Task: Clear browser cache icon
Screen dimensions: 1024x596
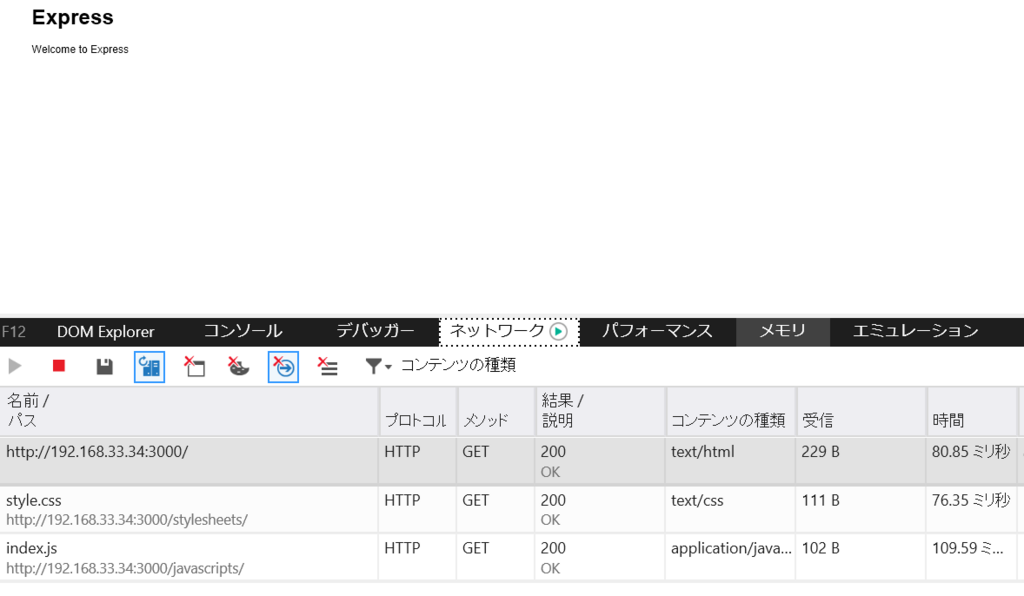Action: tap(194, 366)
